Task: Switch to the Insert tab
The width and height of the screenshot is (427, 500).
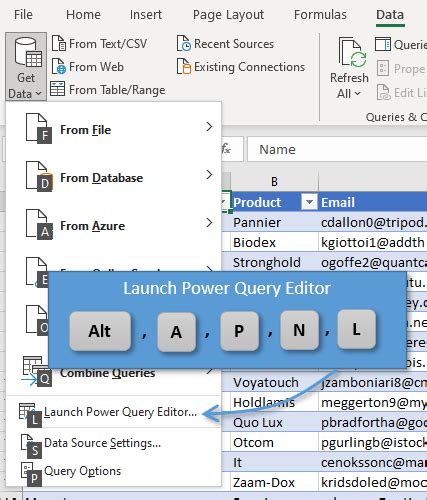Action: pyautogui.click(x=146, y=15)
